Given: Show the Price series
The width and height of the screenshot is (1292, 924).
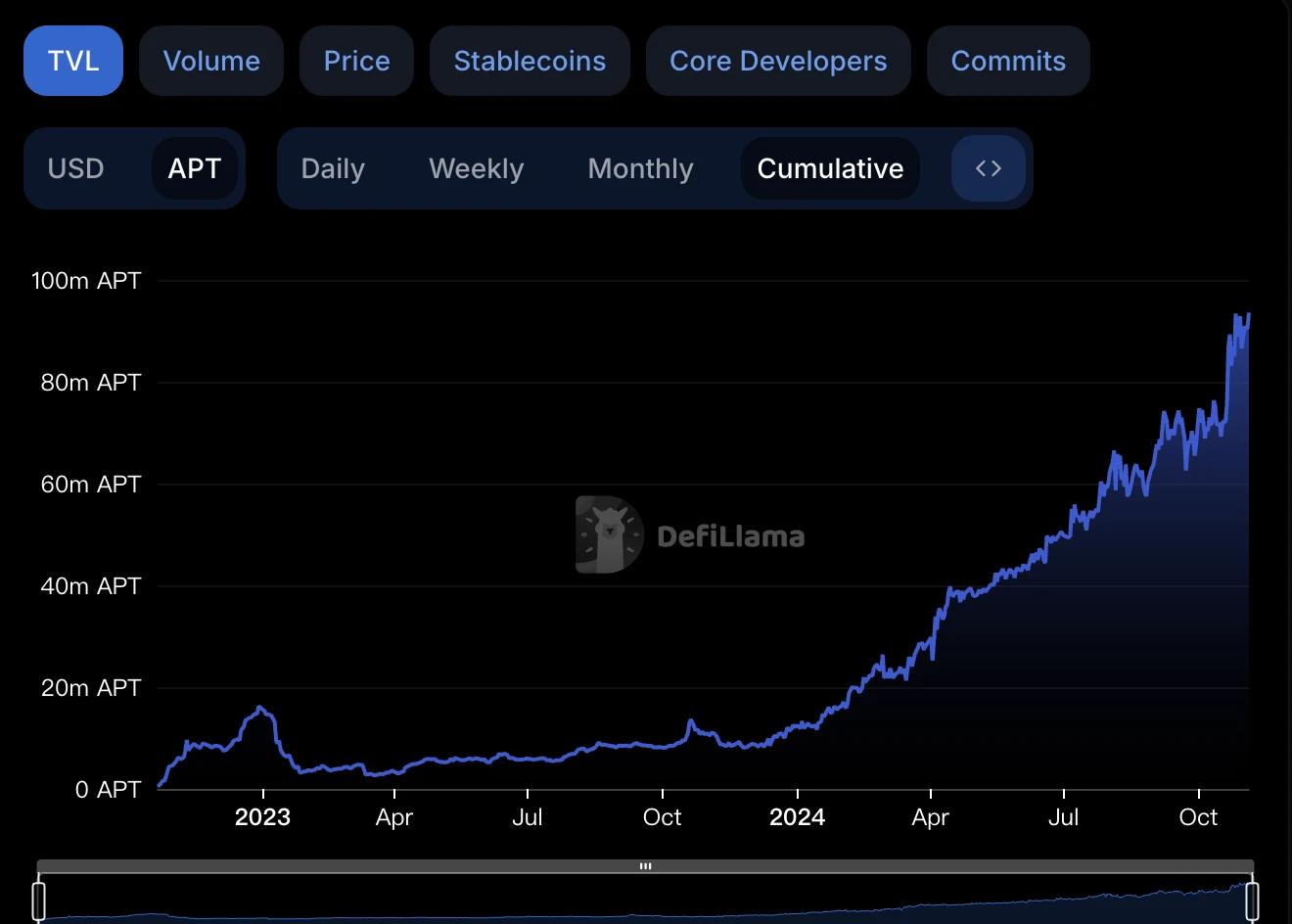Looking at the screenshot, I should click(356, 61).
